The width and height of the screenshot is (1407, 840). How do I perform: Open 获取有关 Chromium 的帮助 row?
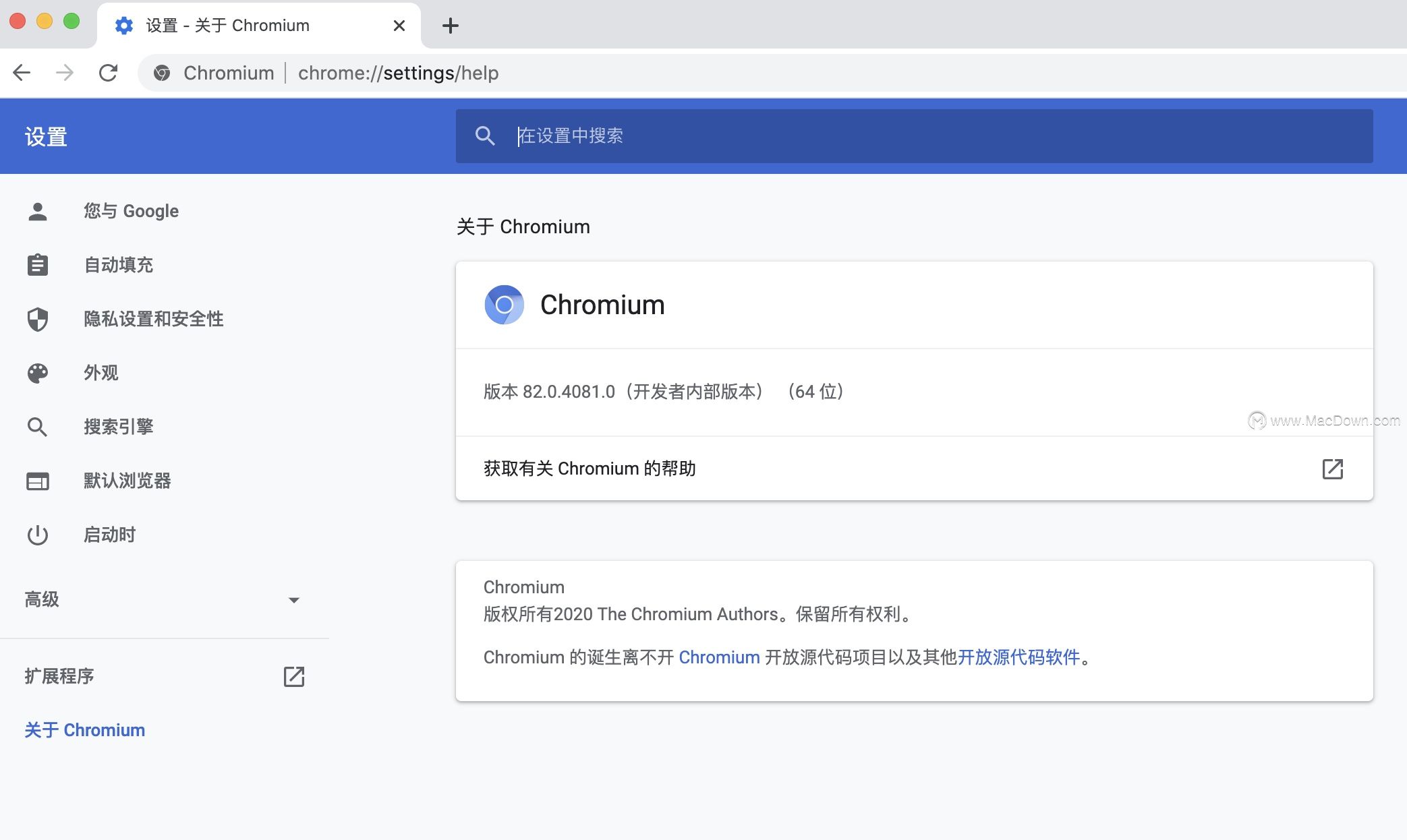pyautogui.click(x=915, y=469)
